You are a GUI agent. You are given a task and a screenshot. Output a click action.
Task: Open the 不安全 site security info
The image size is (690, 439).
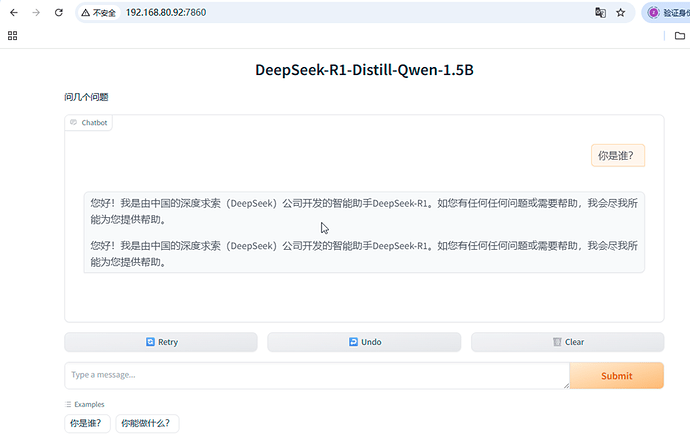coord(99,13)
